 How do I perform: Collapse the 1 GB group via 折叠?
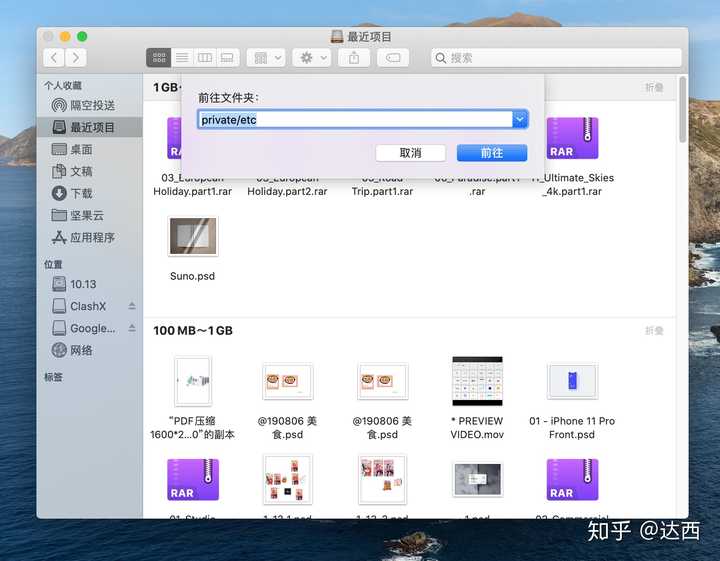tap(654, 87)
